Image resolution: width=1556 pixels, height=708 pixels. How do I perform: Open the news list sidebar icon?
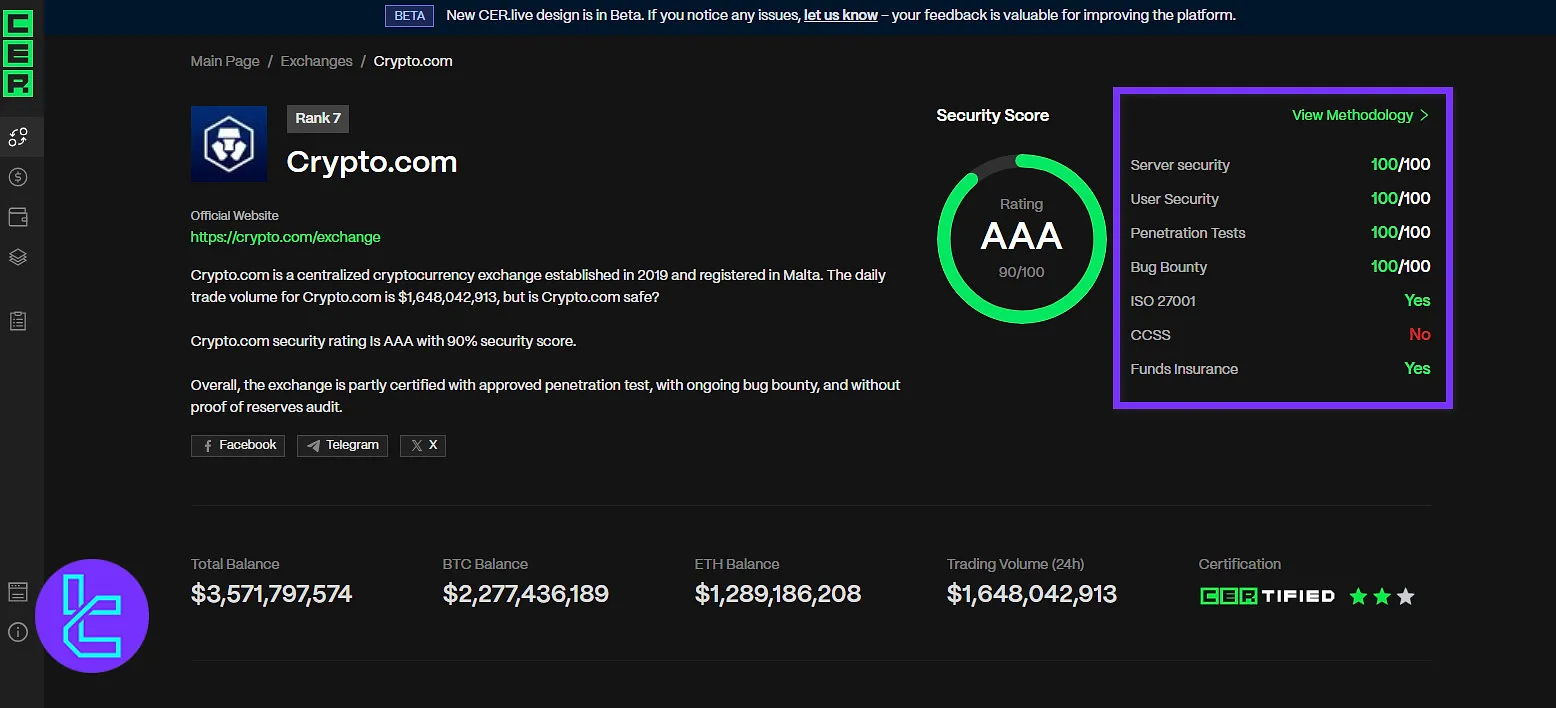tap(18, 591)
